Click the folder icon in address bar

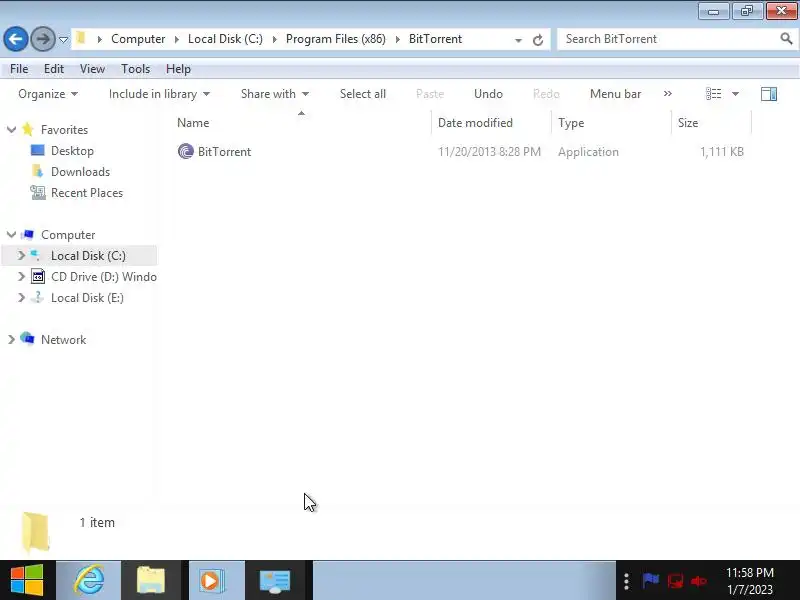81,39
